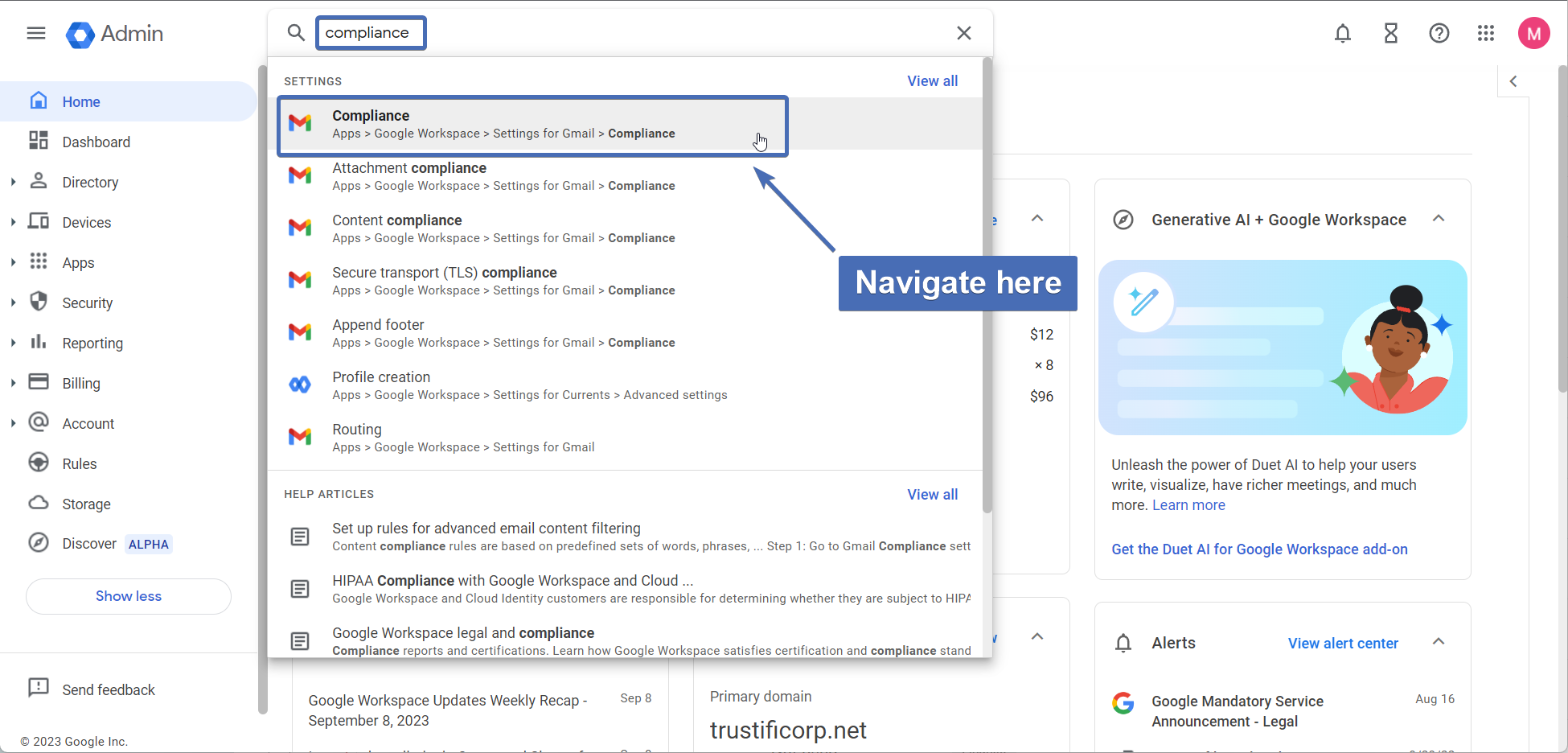Open the main hamburger menu

36,33
